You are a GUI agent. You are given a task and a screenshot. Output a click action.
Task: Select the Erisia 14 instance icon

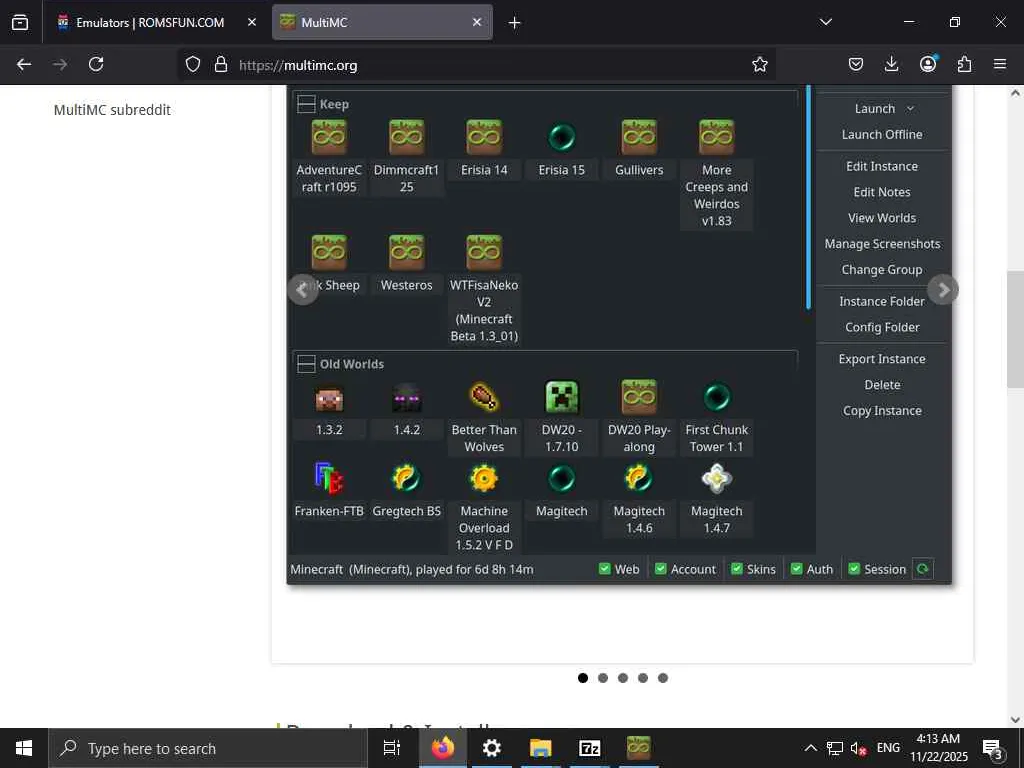click(484, 137)
